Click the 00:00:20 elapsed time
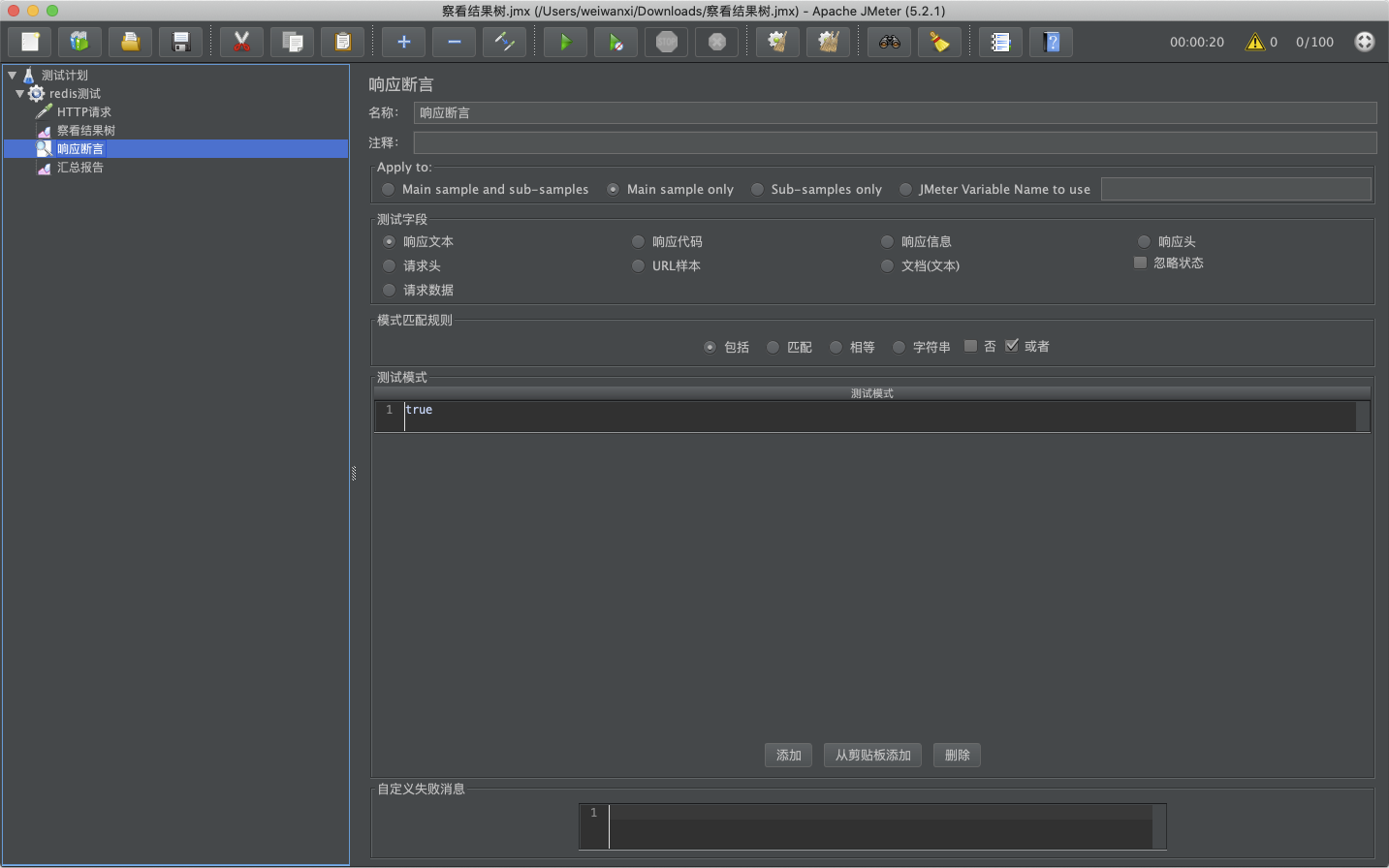The height and width of the screenshot is (868, 1389). [1197, 43]
